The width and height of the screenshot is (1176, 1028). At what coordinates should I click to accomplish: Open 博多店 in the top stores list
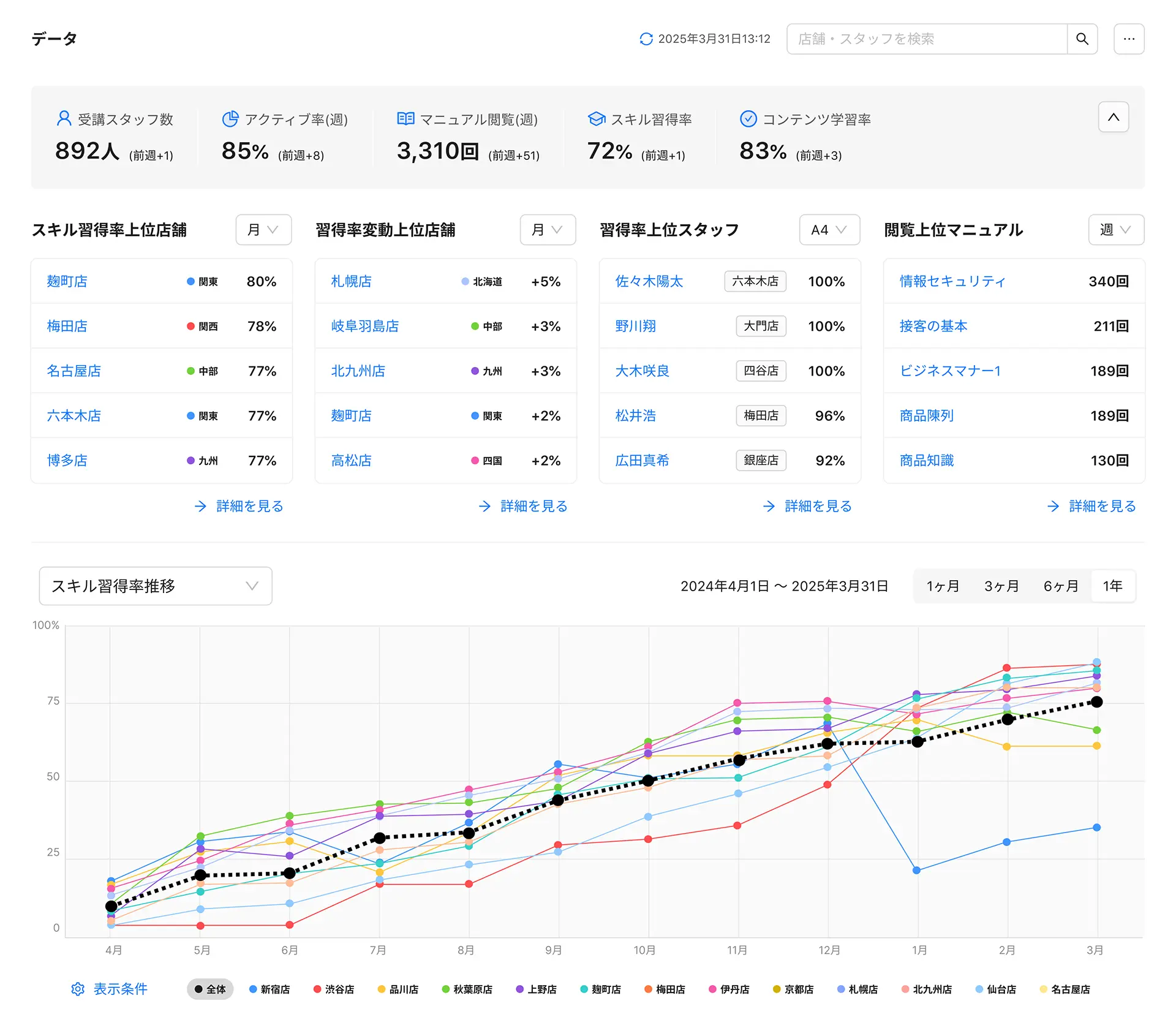click(x=67, y=460)
